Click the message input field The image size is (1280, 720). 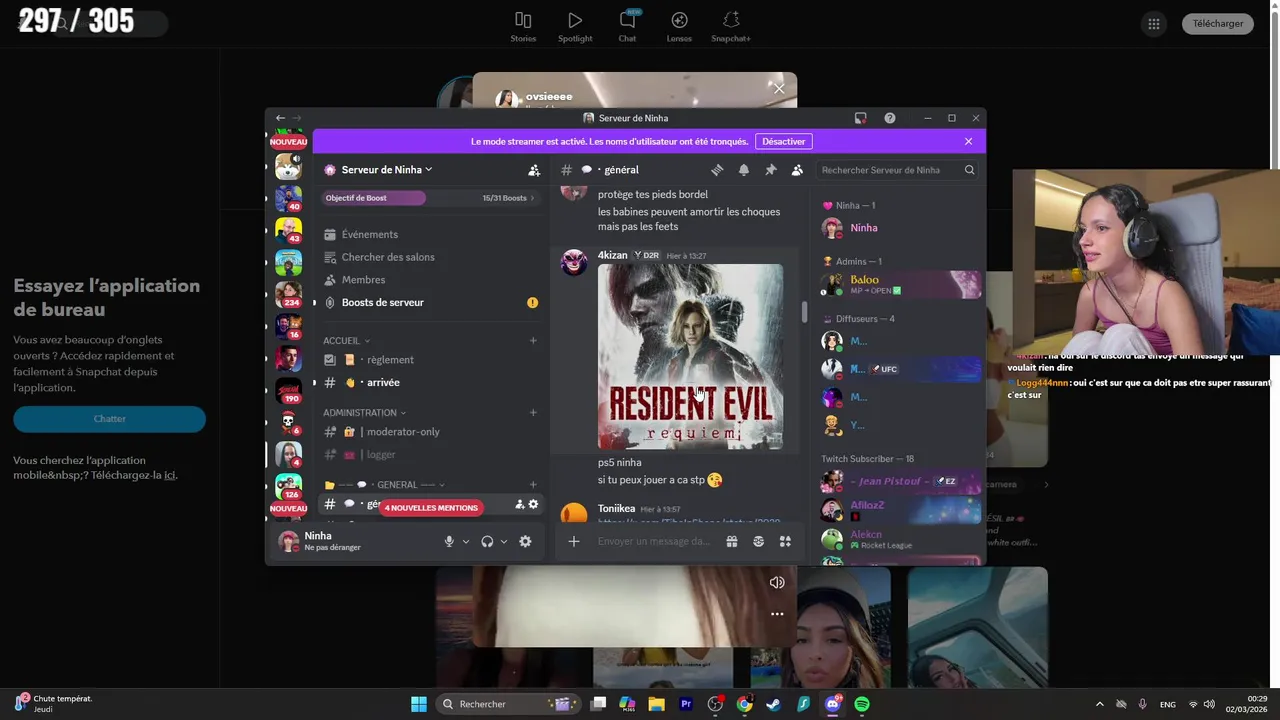pos(654,541)
